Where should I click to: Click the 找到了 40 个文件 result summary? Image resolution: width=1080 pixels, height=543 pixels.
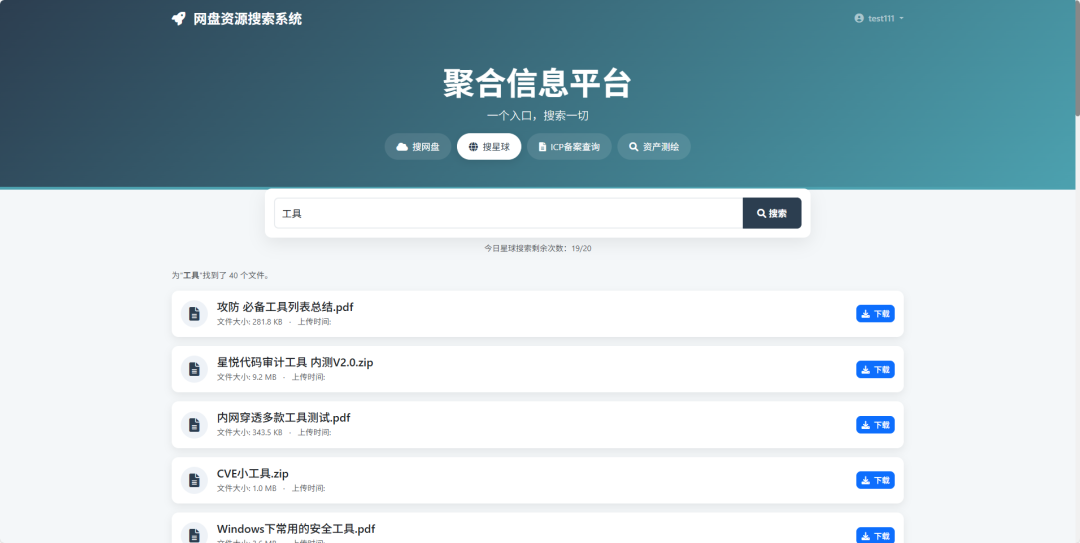coord(220,276)
